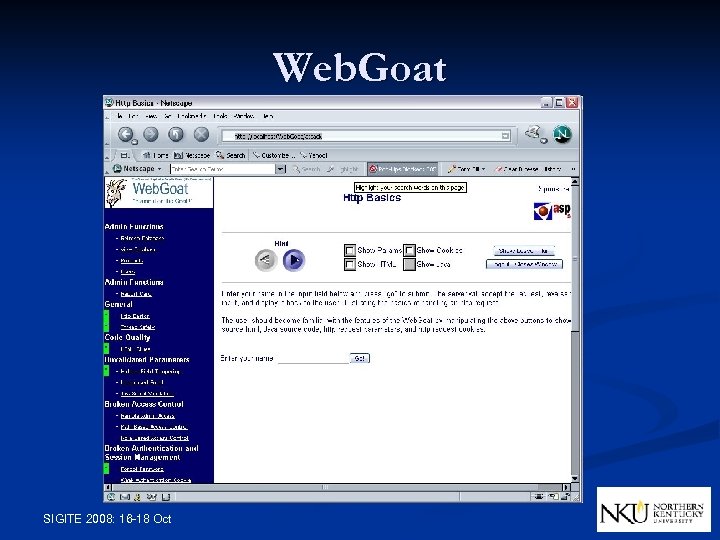Open the Yahoo! bookmark in personal toolbar
Image resolution: width=720 pixels, height=540 pixels.
pos(314,155)
